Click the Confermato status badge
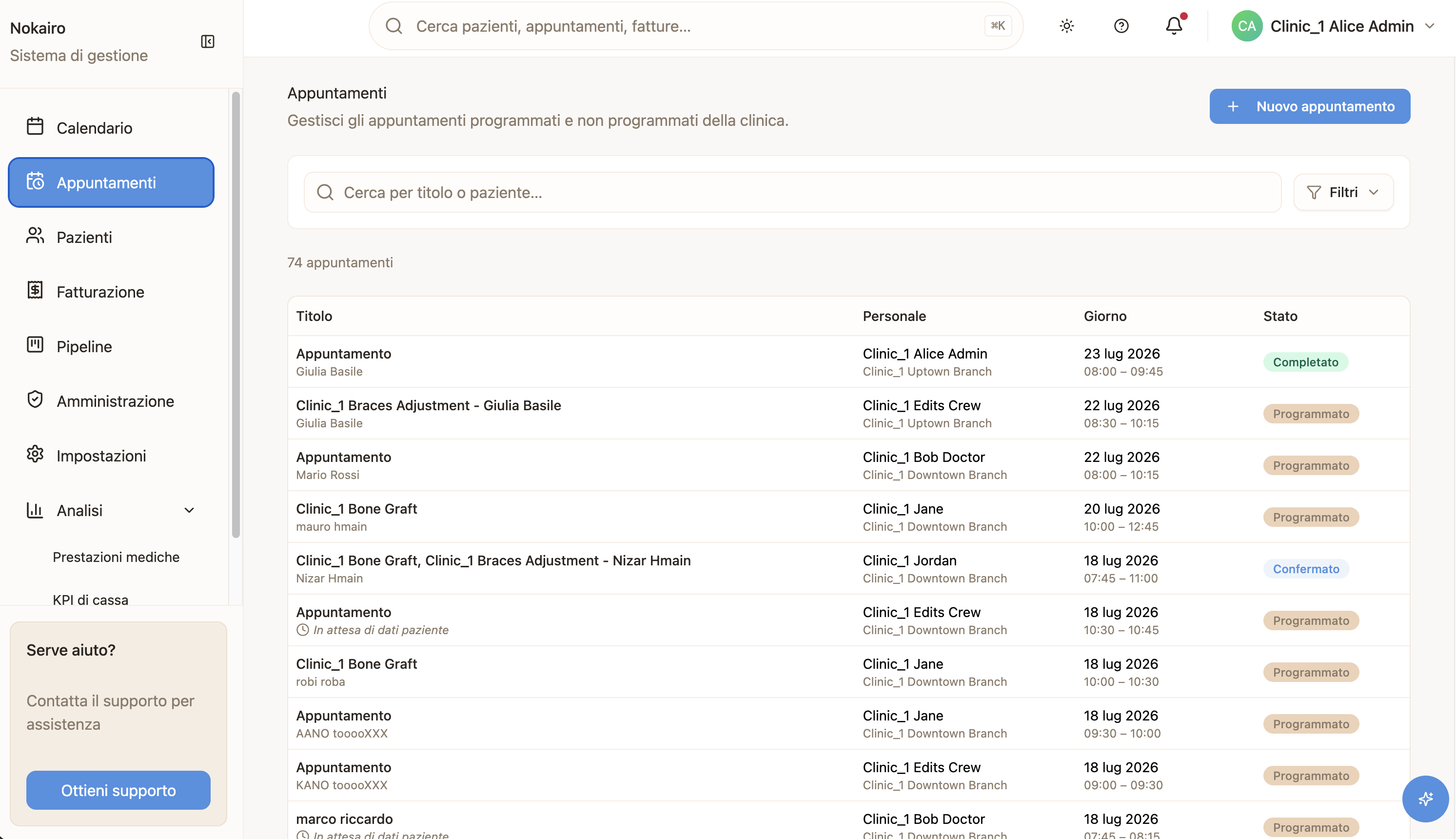Viewport: 1456px width, 839px height. 1306,569
